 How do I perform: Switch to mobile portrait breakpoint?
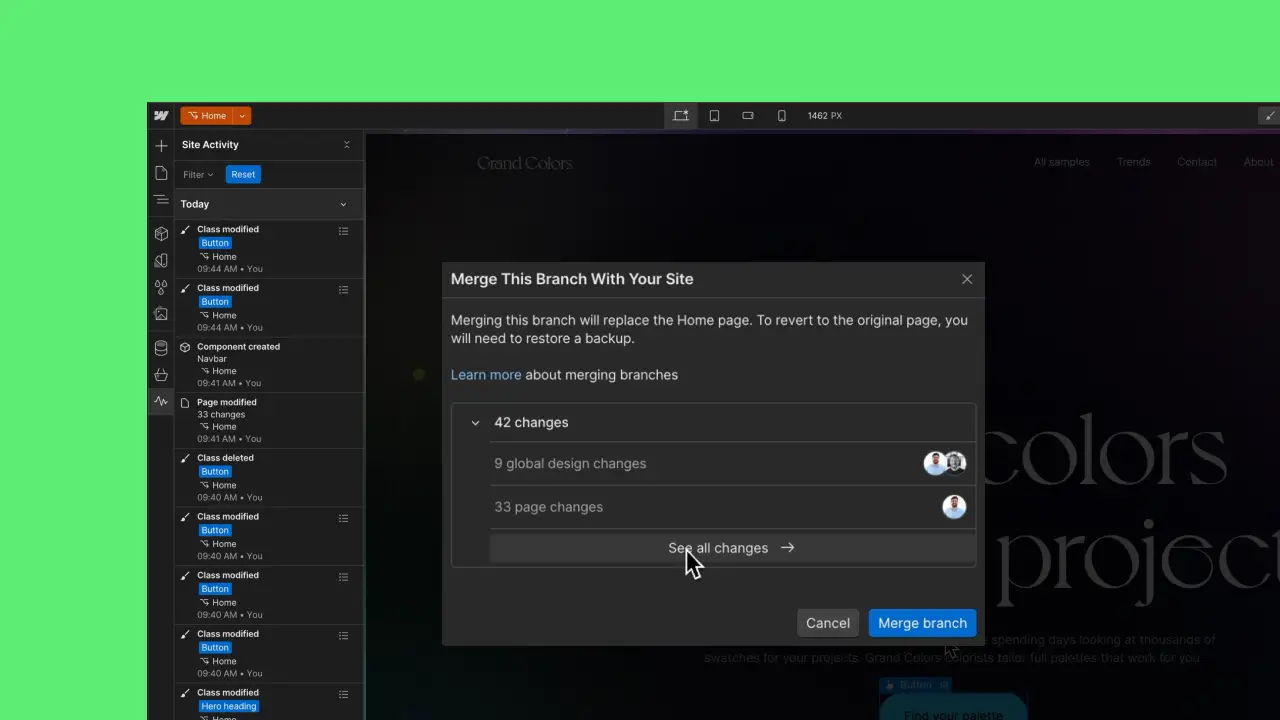click(x=781, y=115)
